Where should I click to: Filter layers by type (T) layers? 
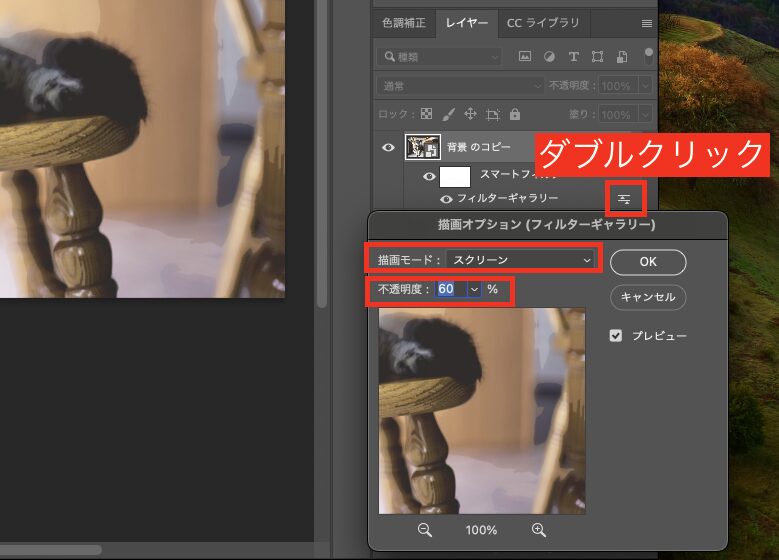(574, 57)
